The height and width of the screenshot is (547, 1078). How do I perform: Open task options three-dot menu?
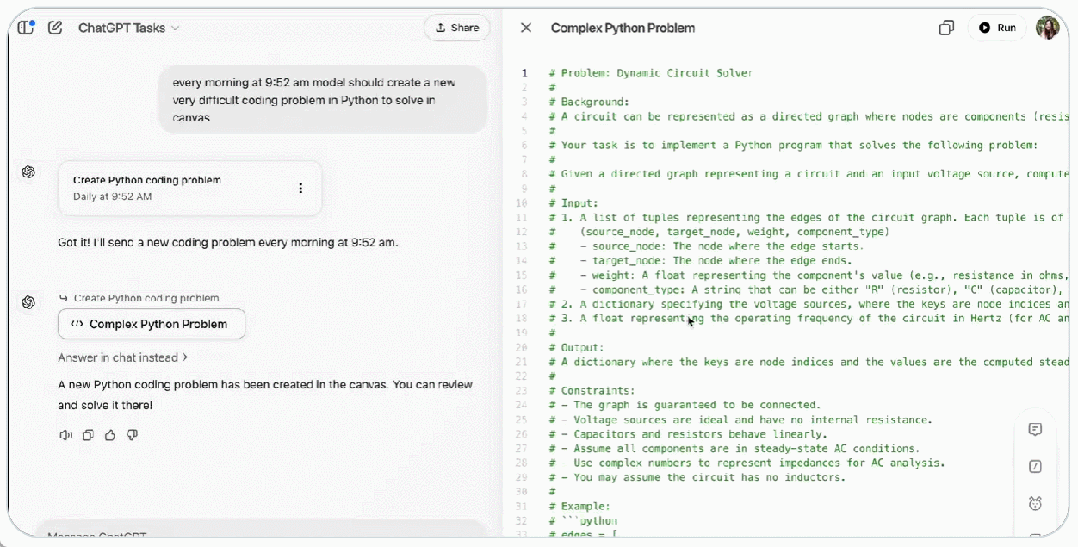300,188
